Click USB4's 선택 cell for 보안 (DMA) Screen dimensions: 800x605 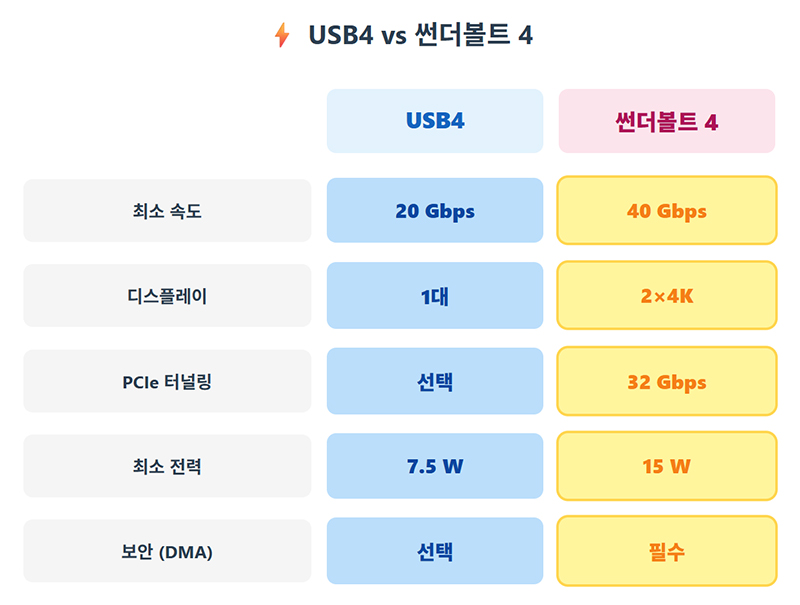[435, 551]
